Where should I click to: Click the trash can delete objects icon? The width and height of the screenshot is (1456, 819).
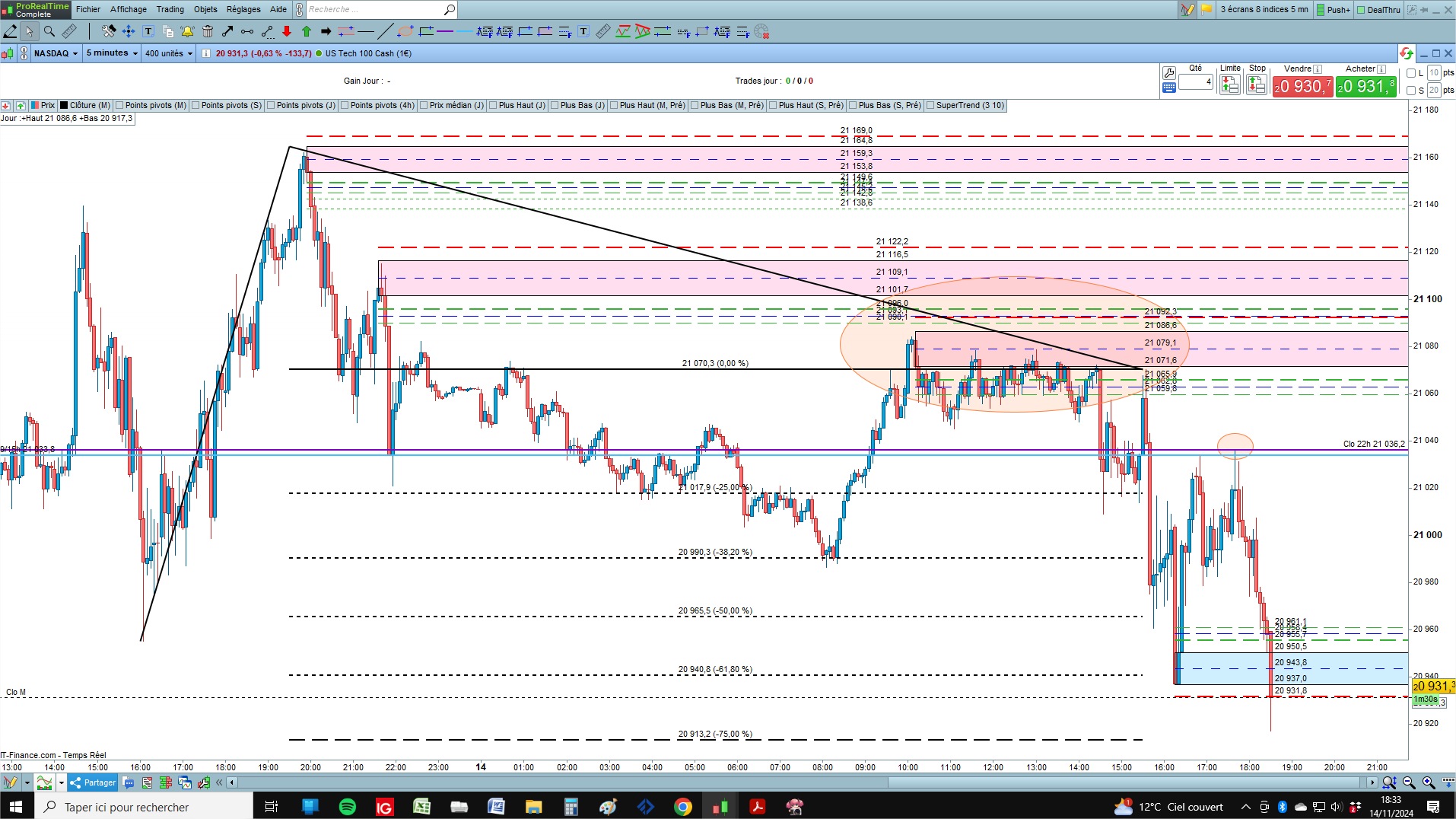[208, 31]
